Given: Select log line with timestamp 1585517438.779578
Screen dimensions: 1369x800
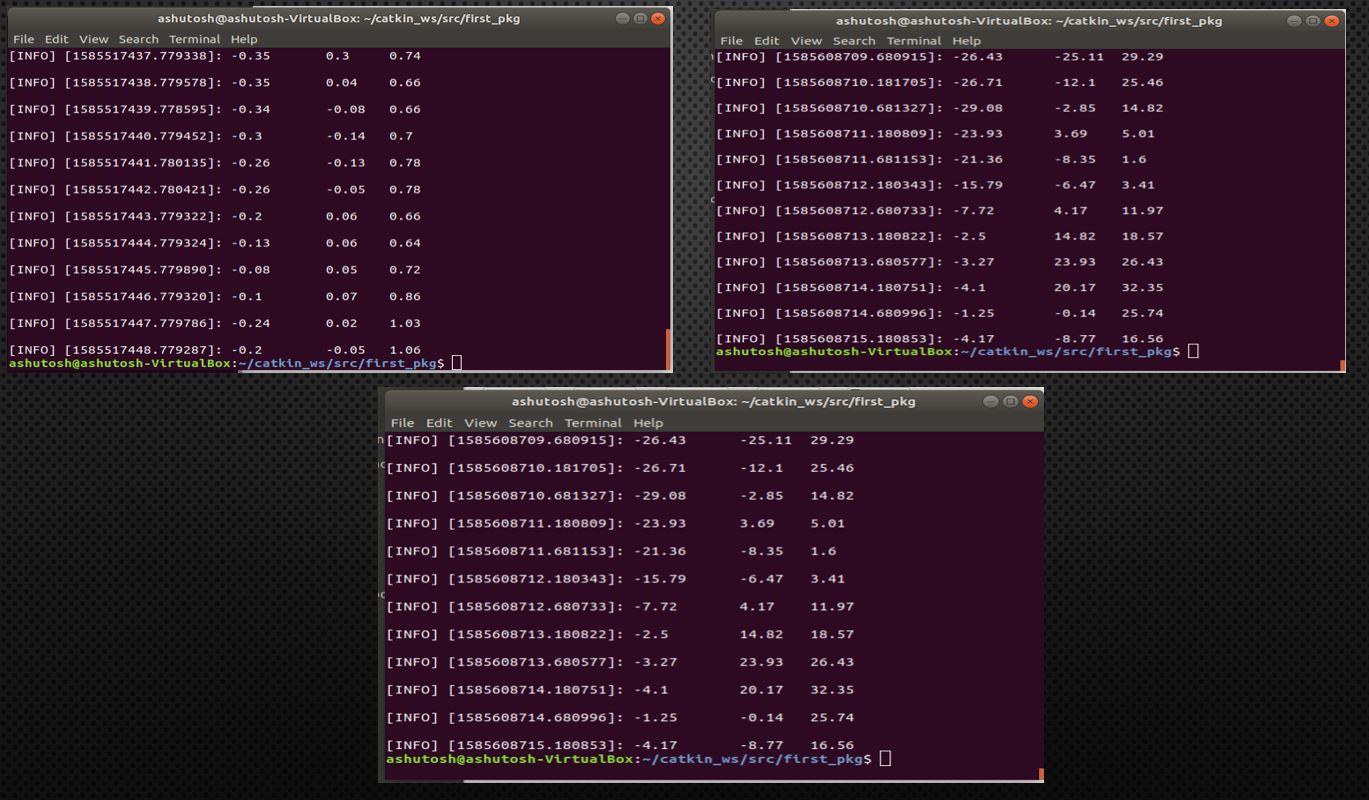Looking at the screenshot, I should [x=215, y=82].
